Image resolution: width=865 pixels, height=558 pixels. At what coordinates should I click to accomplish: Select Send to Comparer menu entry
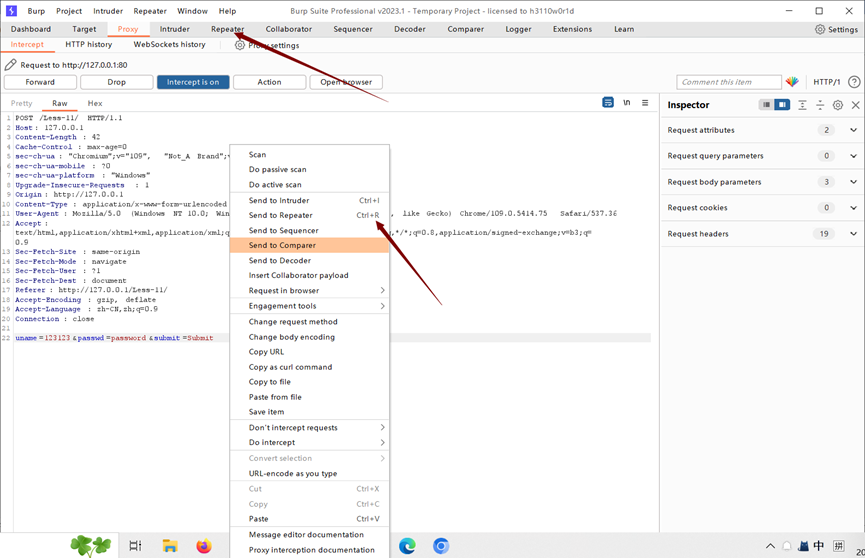click(x=309, y=245)
